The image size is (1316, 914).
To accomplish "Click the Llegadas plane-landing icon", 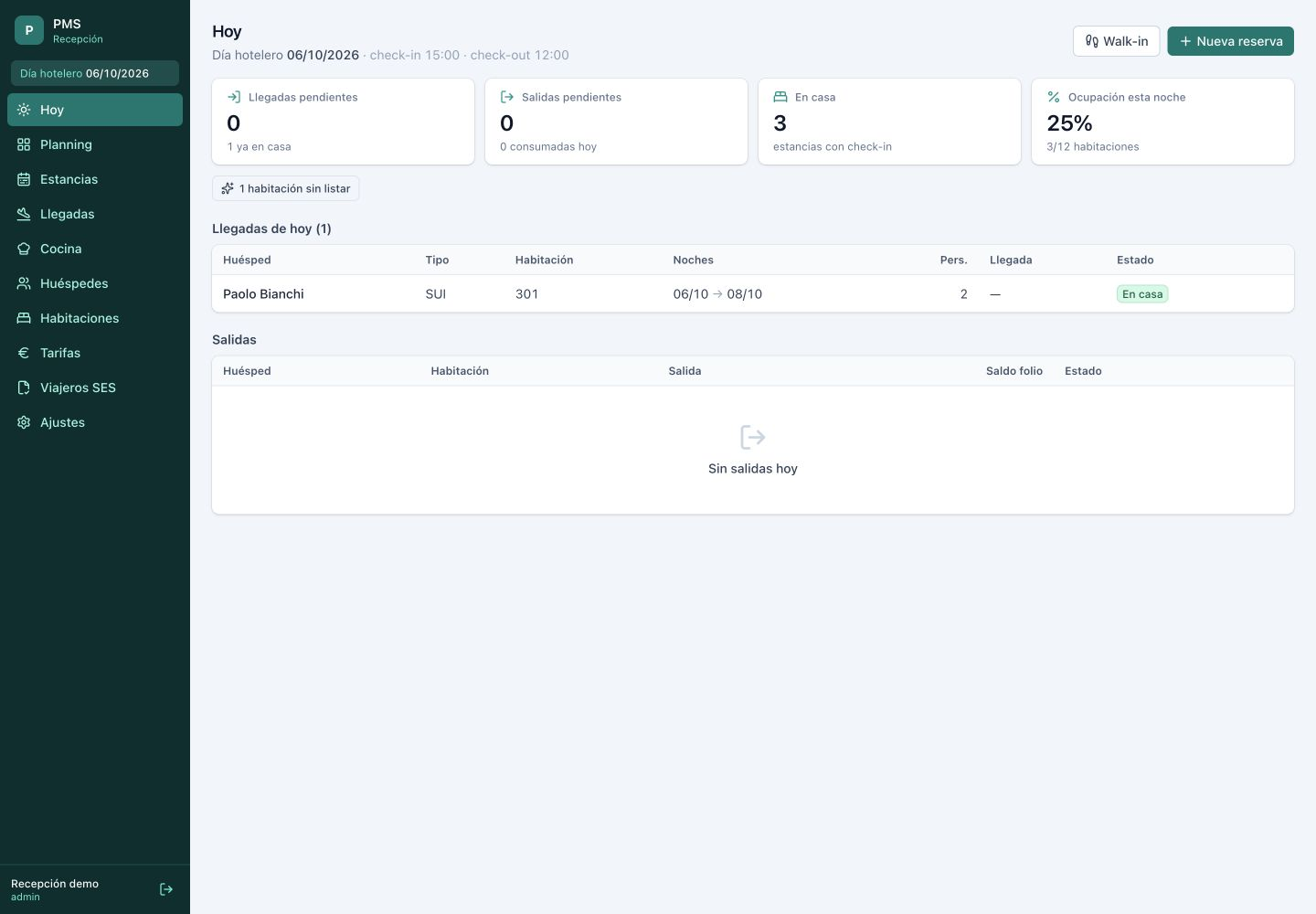I will [x=24, y=214].
